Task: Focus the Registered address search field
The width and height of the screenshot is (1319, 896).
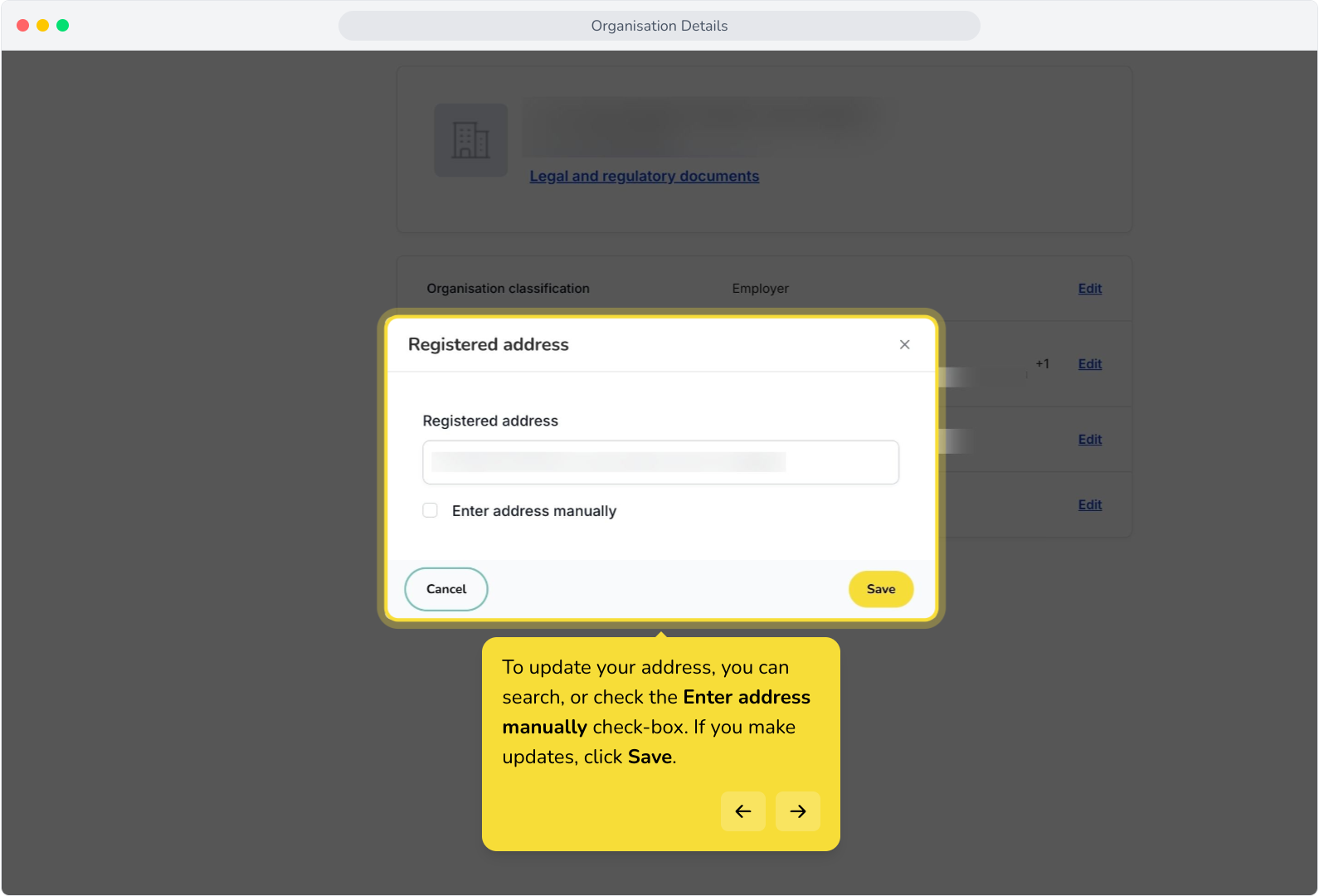Action: [660, 462]
